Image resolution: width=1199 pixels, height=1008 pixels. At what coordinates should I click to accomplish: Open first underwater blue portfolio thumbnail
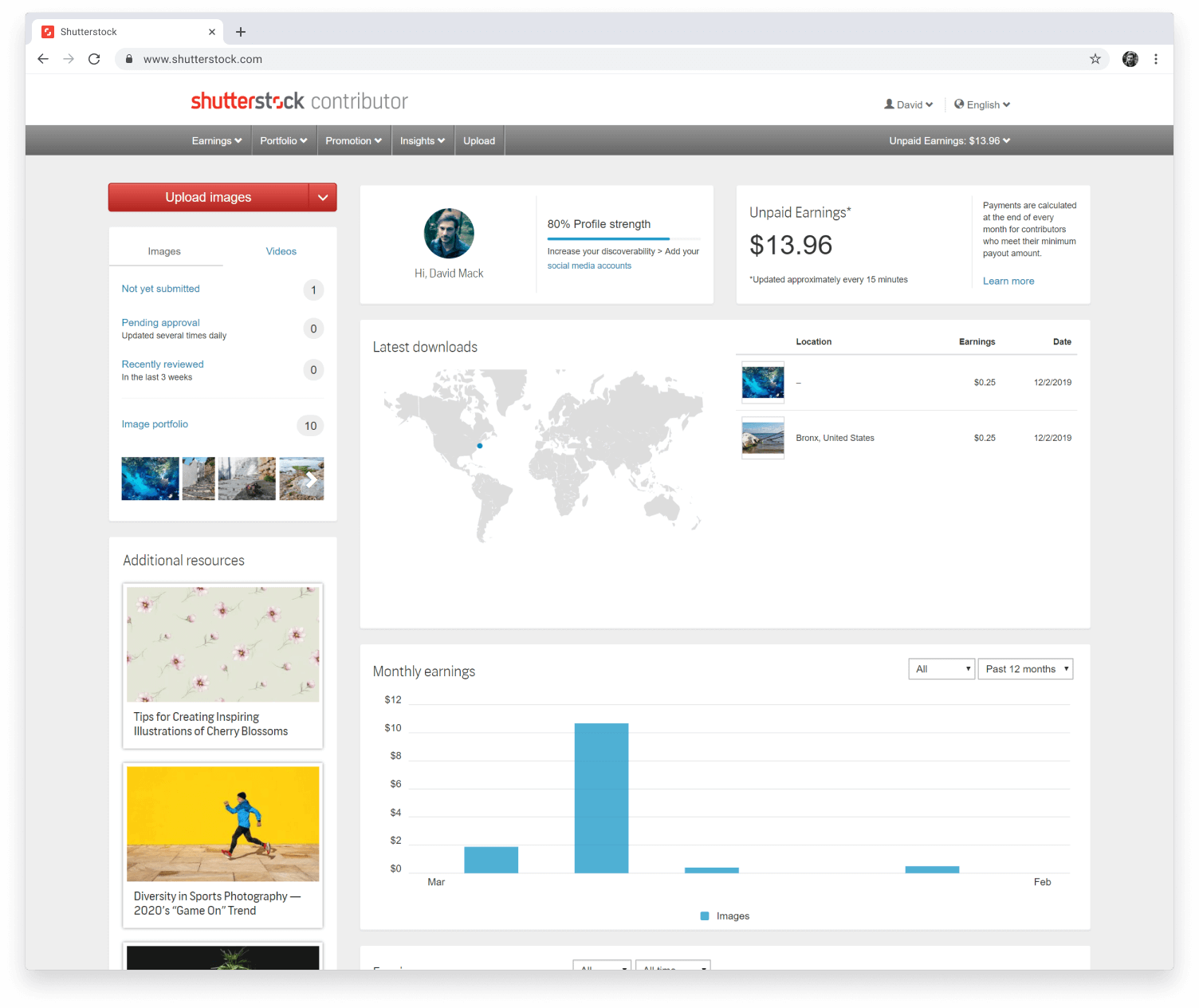point(150,478)
